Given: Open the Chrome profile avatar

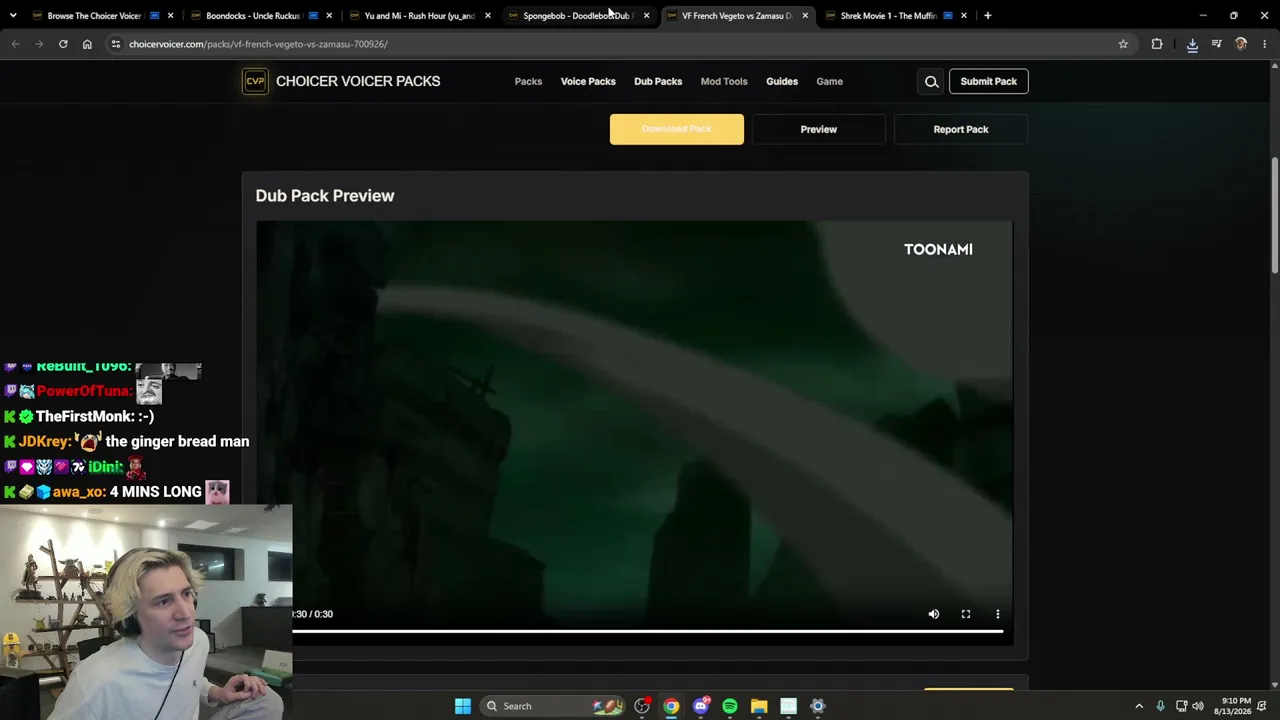Looking at the screenshot, I should coord(1241,44).
